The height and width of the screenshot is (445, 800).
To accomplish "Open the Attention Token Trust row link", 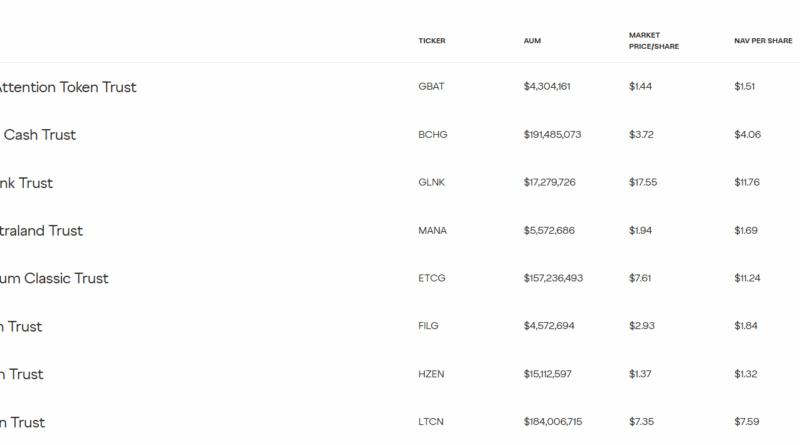I will 66,87.
